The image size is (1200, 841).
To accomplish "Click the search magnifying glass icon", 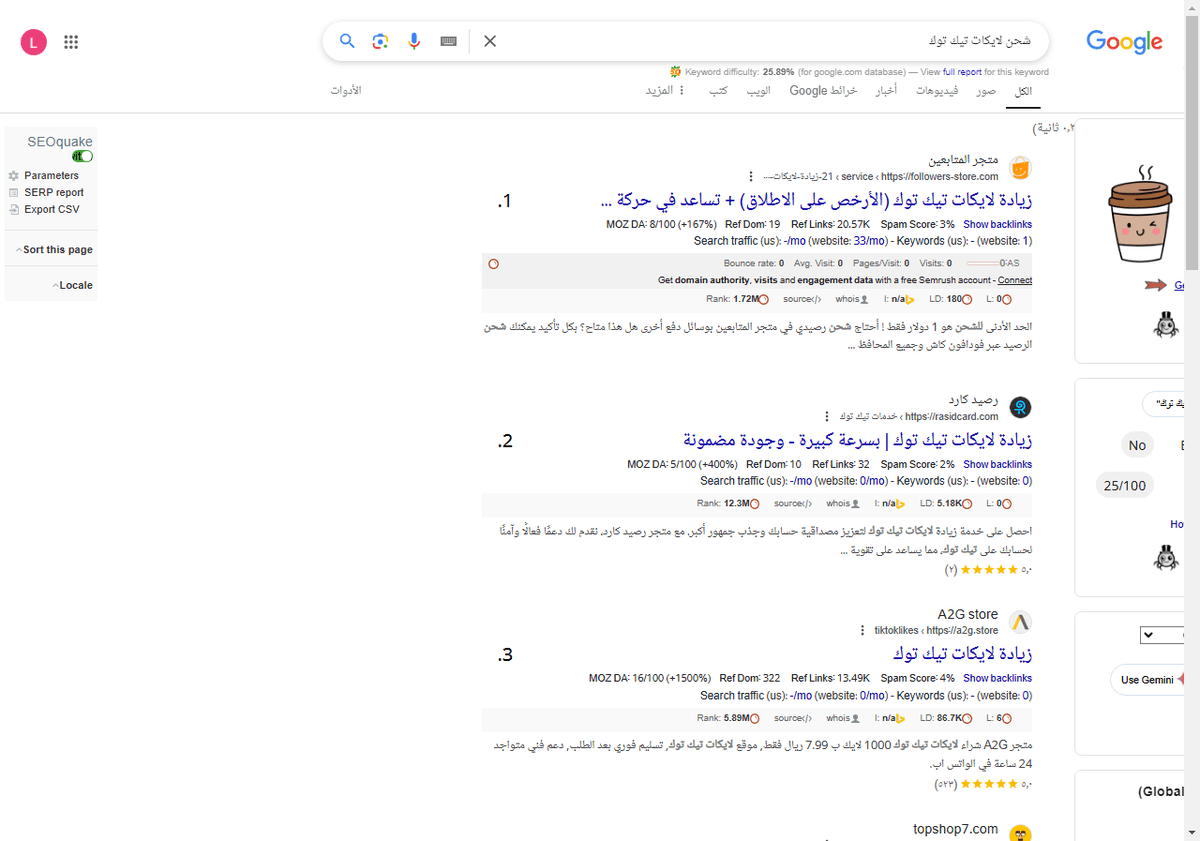I will [347, 41].
